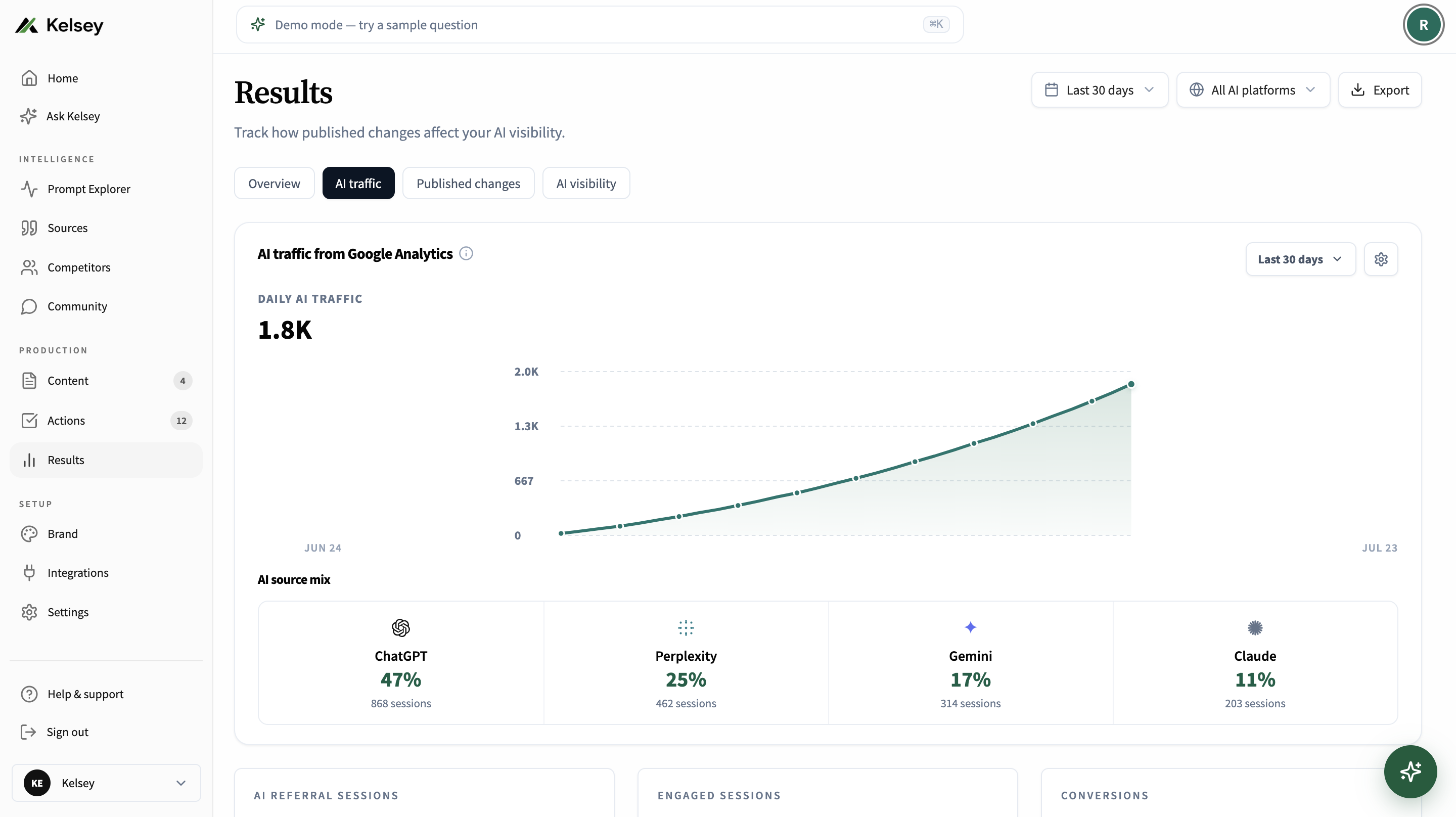This screenshot has height=817, width=1456.
Task: Click the Ask Kelsey sparkle icon
Action: coord(28,116)
